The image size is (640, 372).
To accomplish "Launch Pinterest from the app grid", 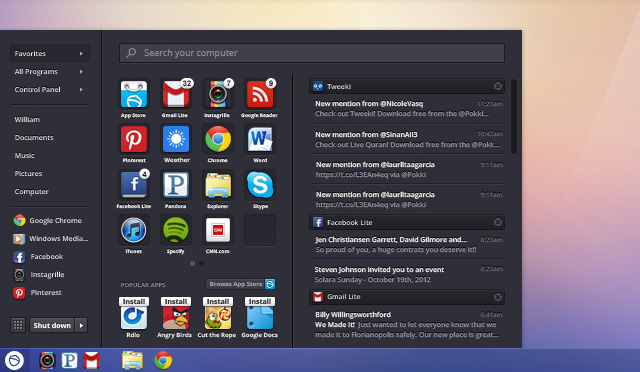I will pos(134,140).
